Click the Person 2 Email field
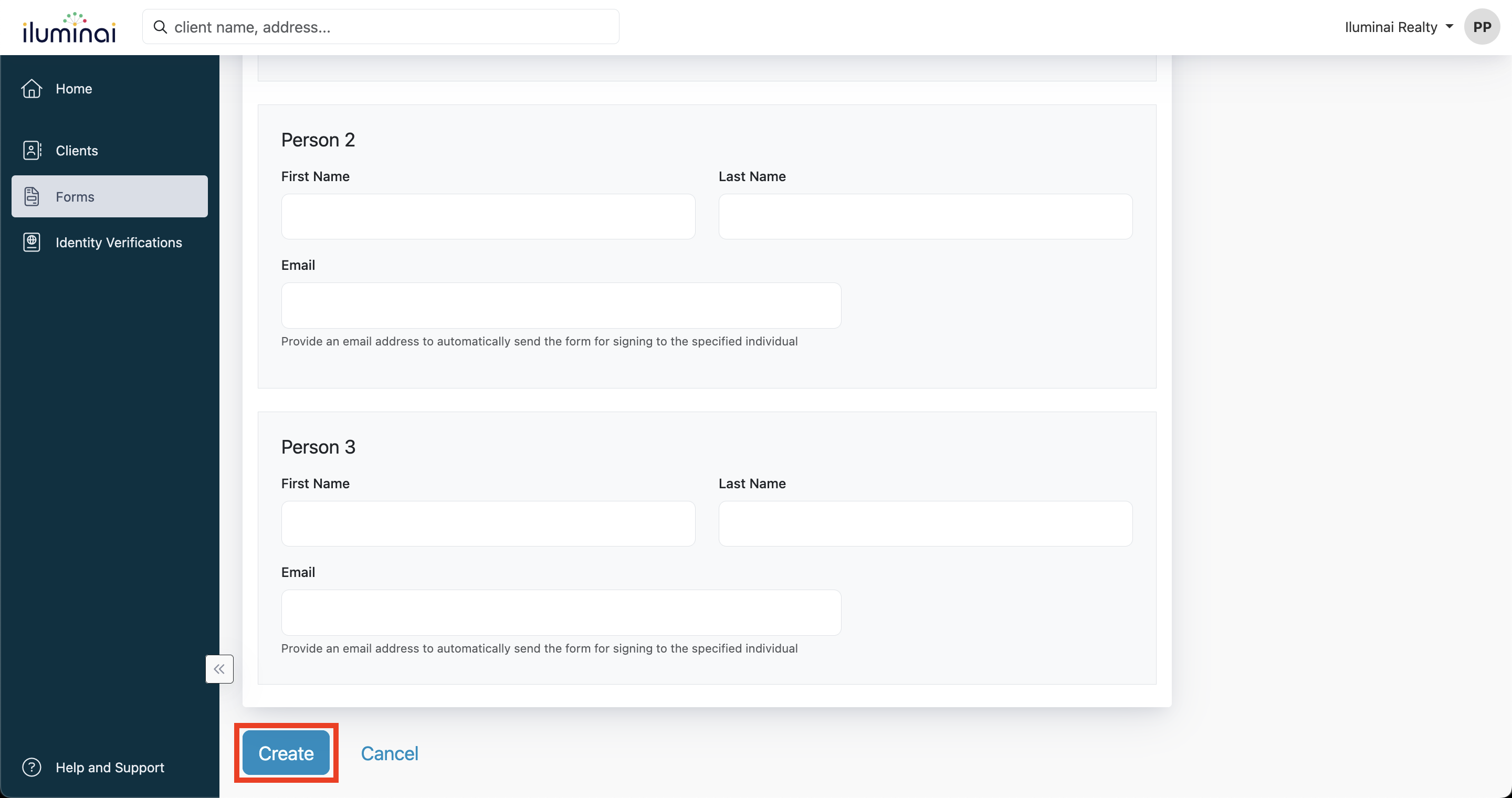1512x798 pixels. pos(561,305)
